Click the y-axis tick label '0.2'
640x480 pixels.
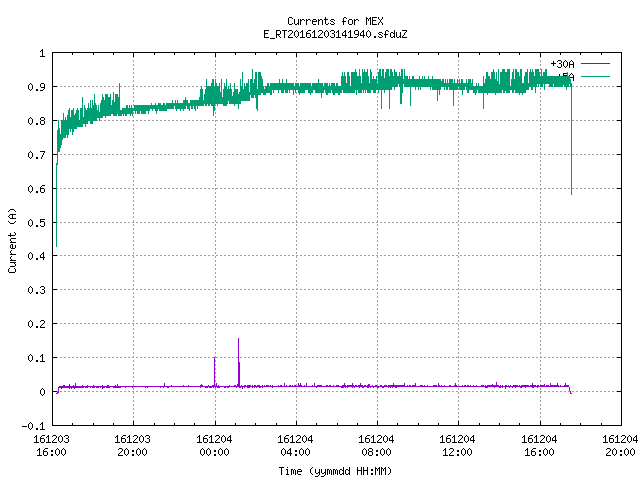click(x=36, y=324)
